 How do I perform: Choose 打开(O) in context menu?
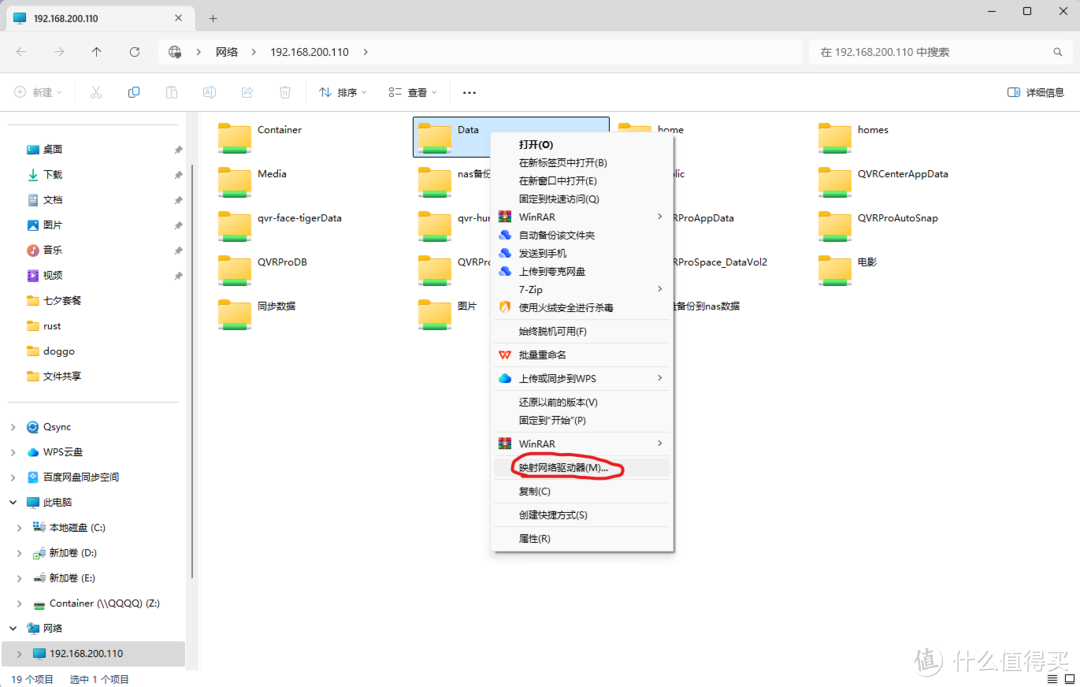click(582, 145)
